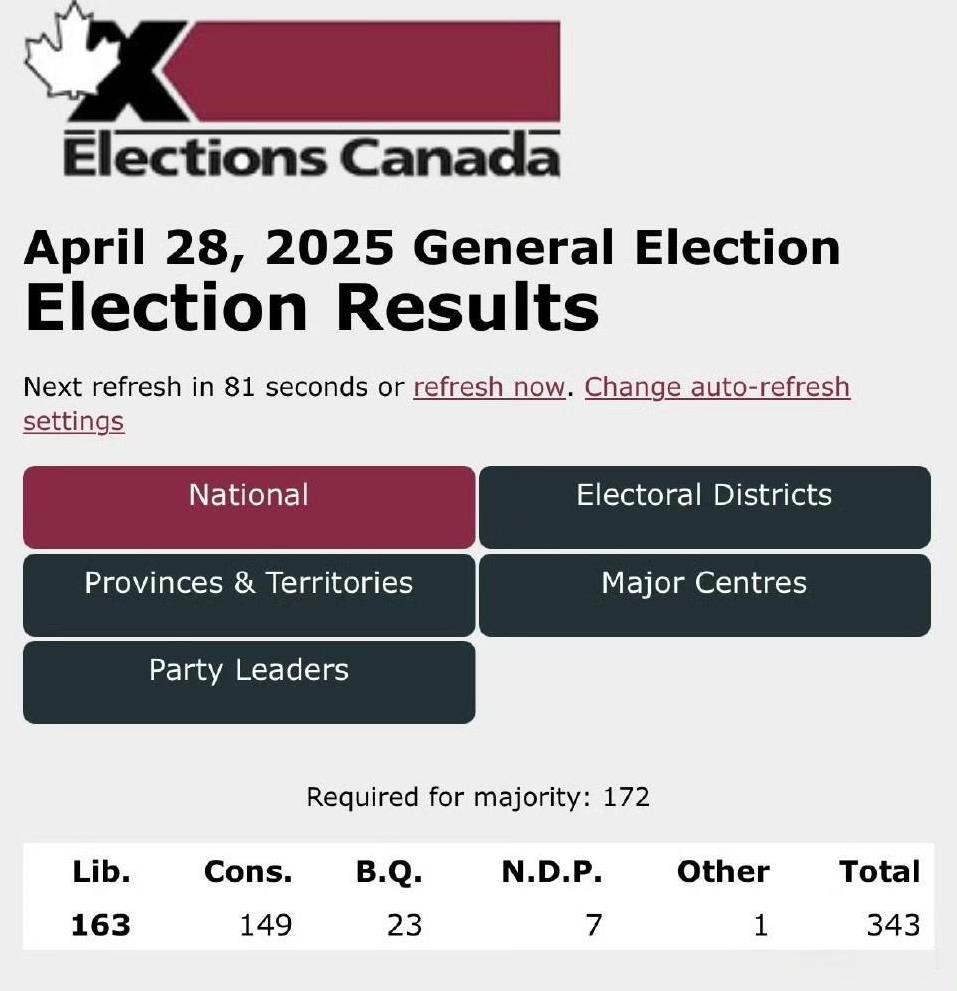Click the Elections Canada wordmark text
The image size is (957, 991).
[x=312, y=156]
